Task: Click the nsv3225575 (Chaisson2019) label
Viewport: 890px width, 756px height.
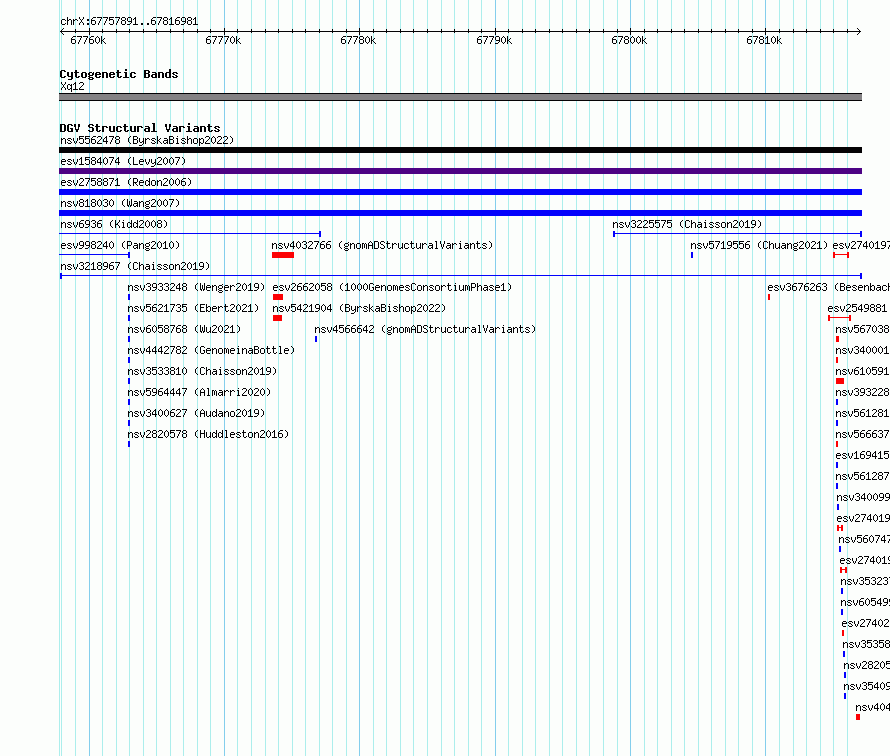Action: click(687, 224)
